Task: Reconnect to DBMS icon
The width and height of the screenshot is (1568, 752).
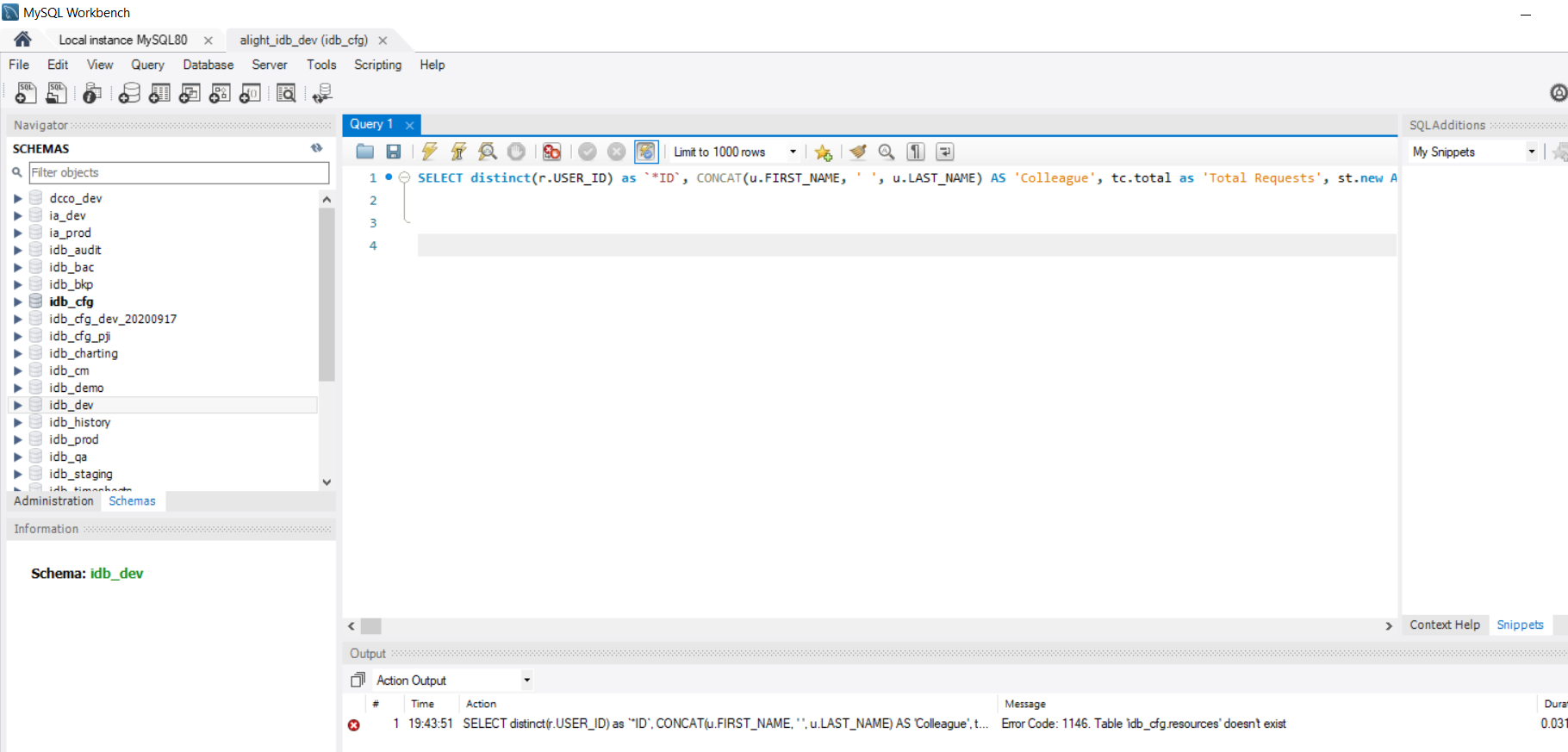Action: [322, 93]
